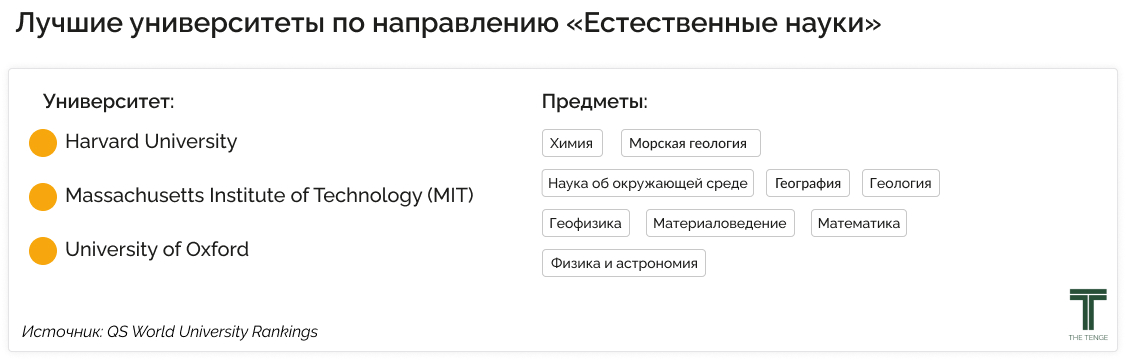The image size is (1126, 360).
Task: Choose the Геофизика subject tag
Action: pos(586,223)
